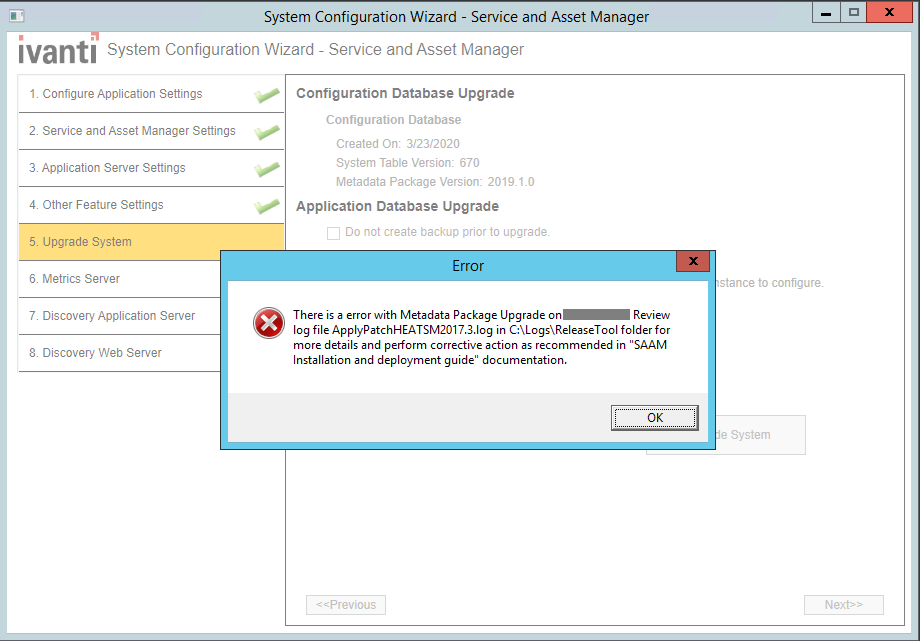The width and height of the screenshot is (920, 641).
Task: Click checkmark beside Application Server Settings
Action: click(266, 169)
